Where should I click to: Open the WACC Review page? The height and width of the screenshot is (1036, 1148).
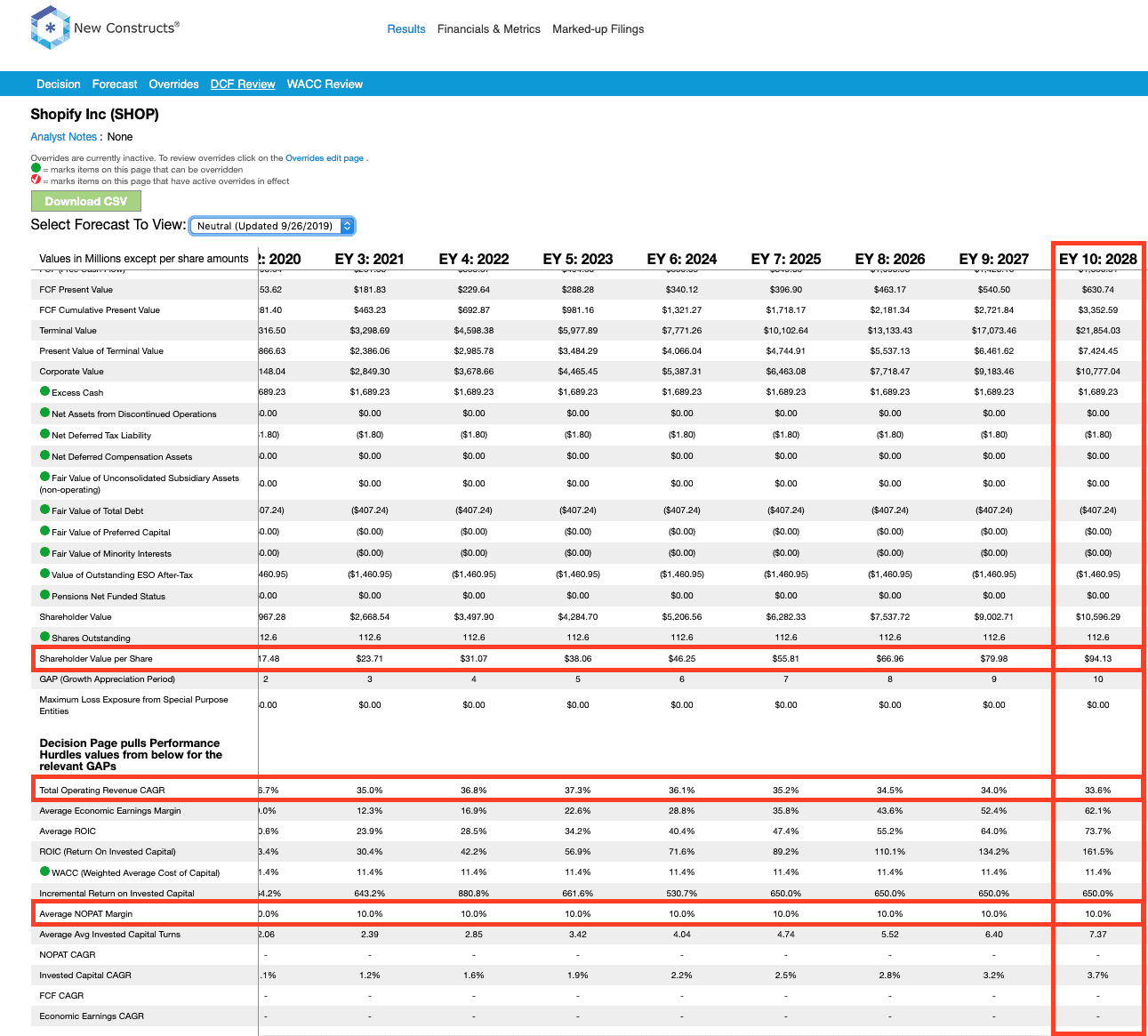[x=325, y=84]
